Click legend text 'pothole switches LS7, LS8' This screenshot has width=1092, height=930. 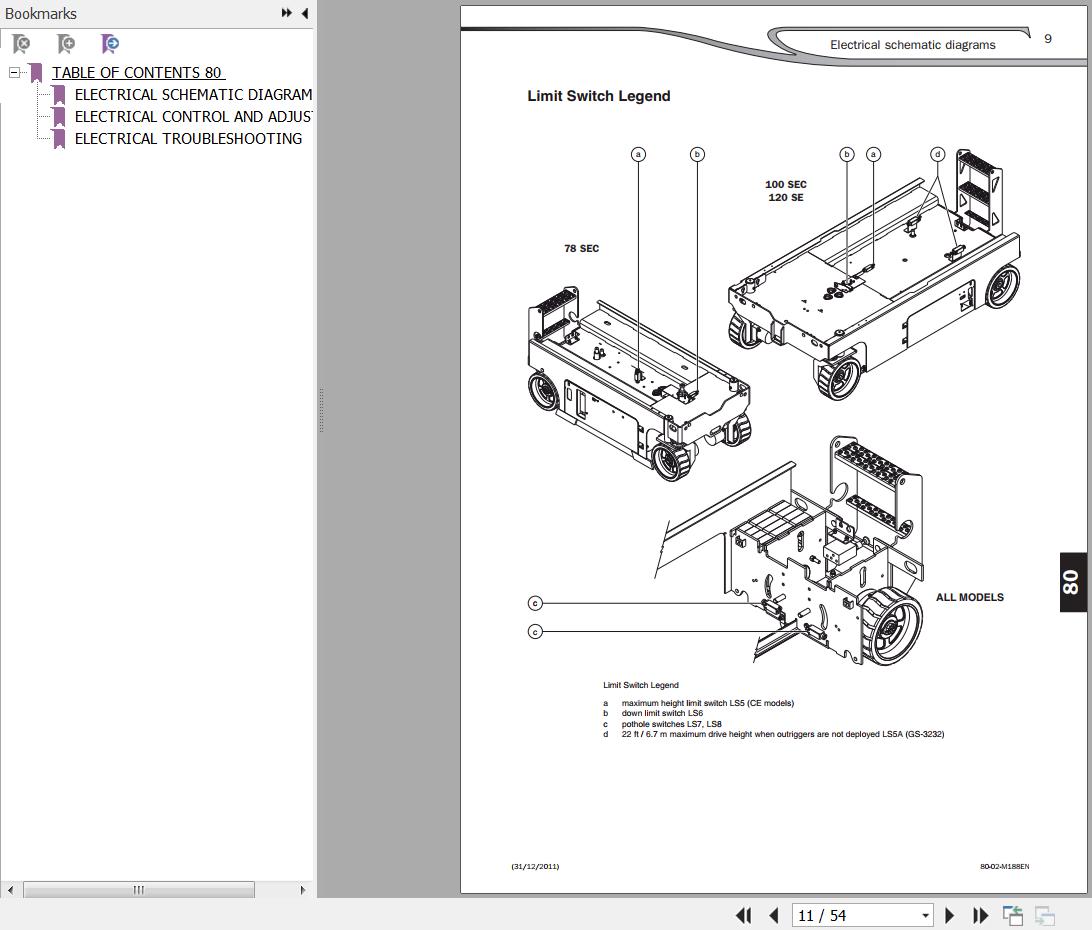click(x=671, y=724)
